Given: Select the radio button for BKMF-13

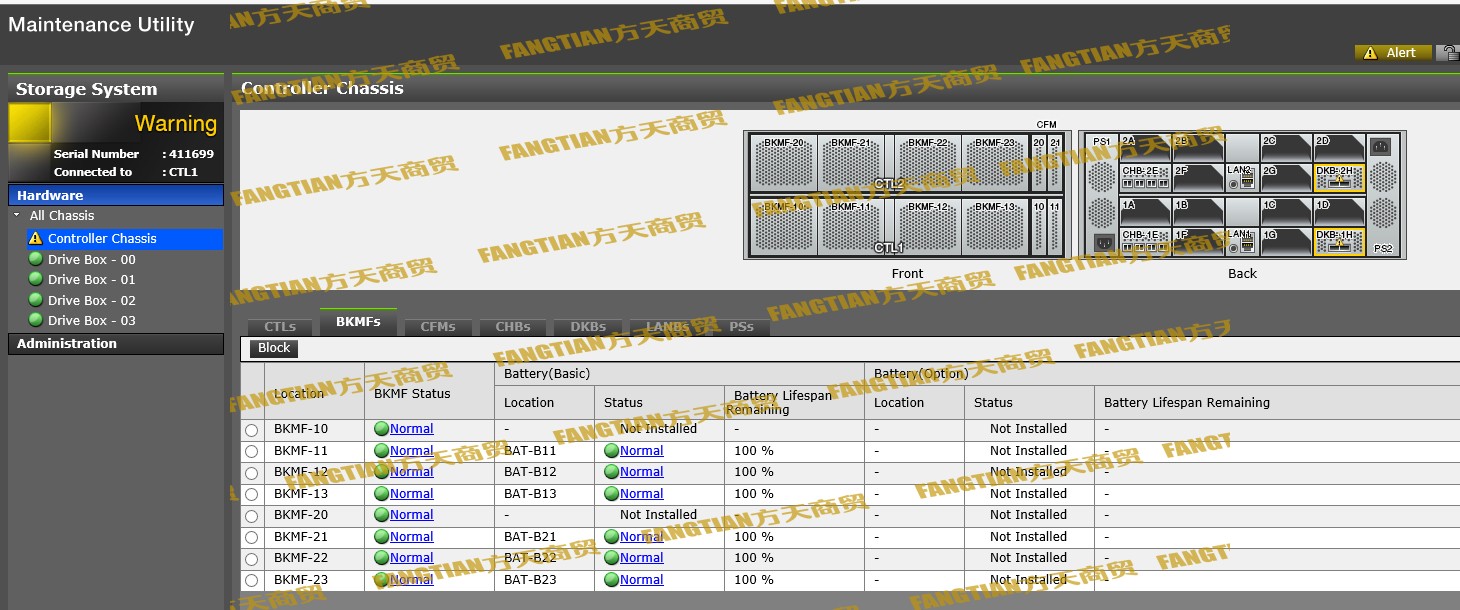Looking at the screenshot, I should pyautogui.click(x=252, y=493).
